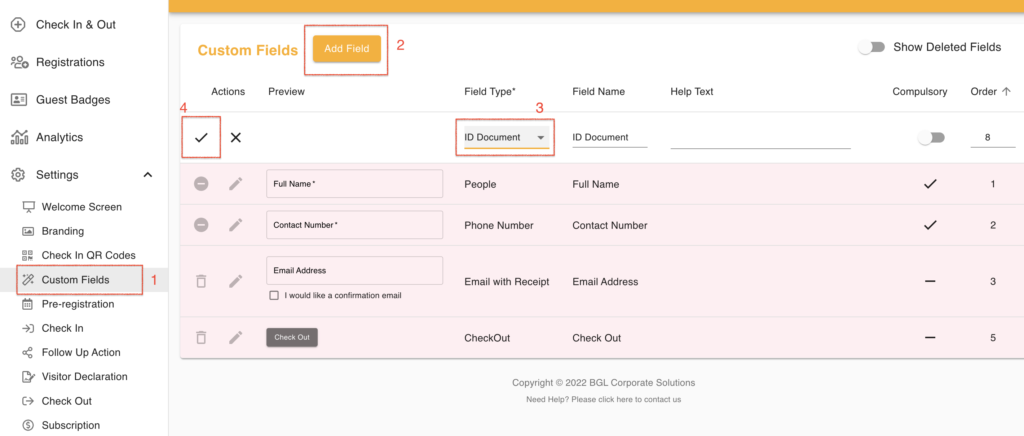Enable Compulsory toggle for ID Document
The width and height of the screenshot is (1024, 436).
[x=930, y=138]
